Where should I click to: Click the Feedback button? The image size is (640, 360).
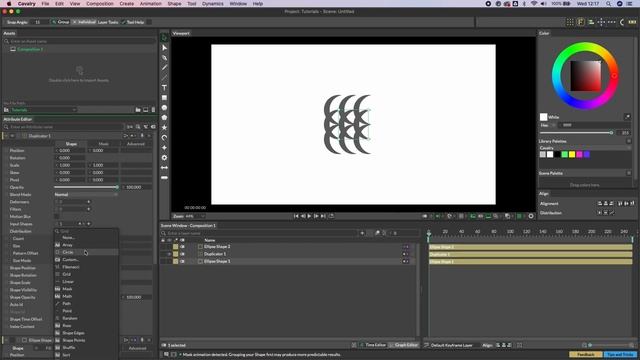(x=586, y=354)
